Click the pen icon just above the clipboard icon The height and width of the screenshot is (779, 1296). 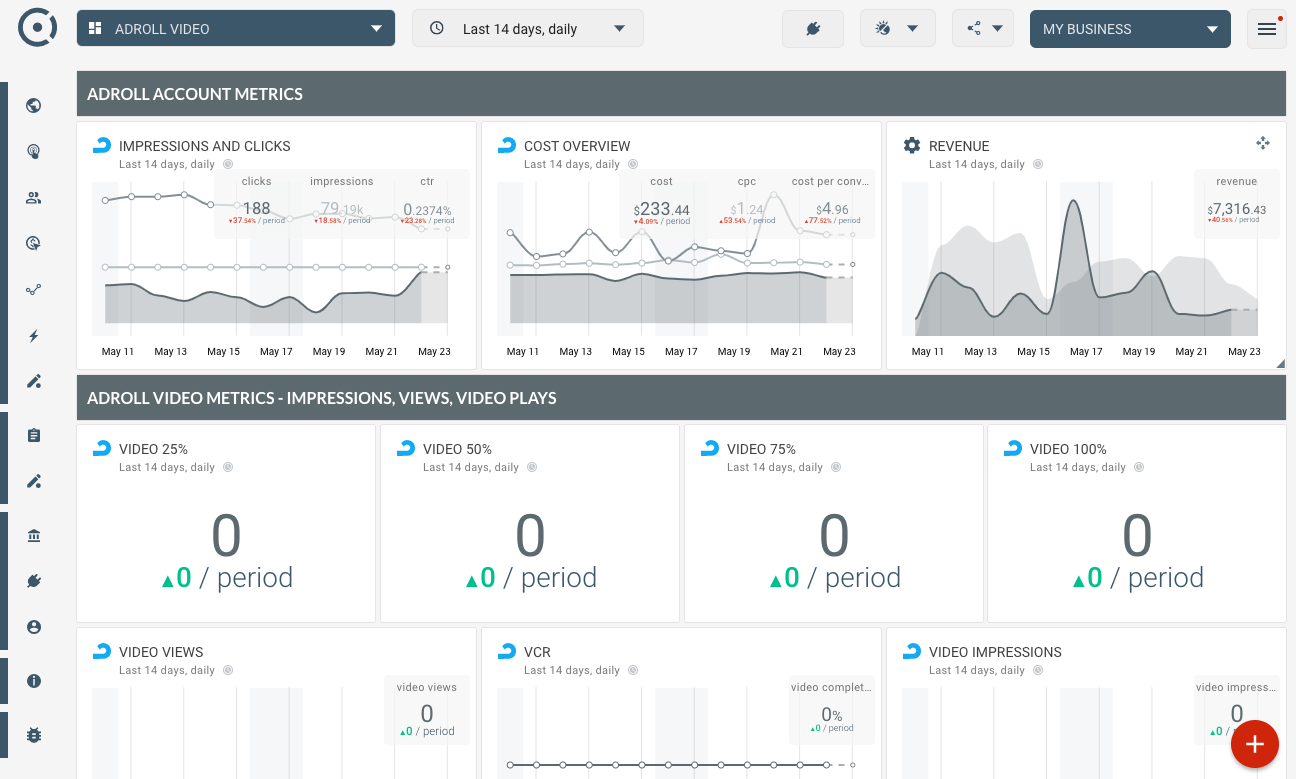click(34, 381)
